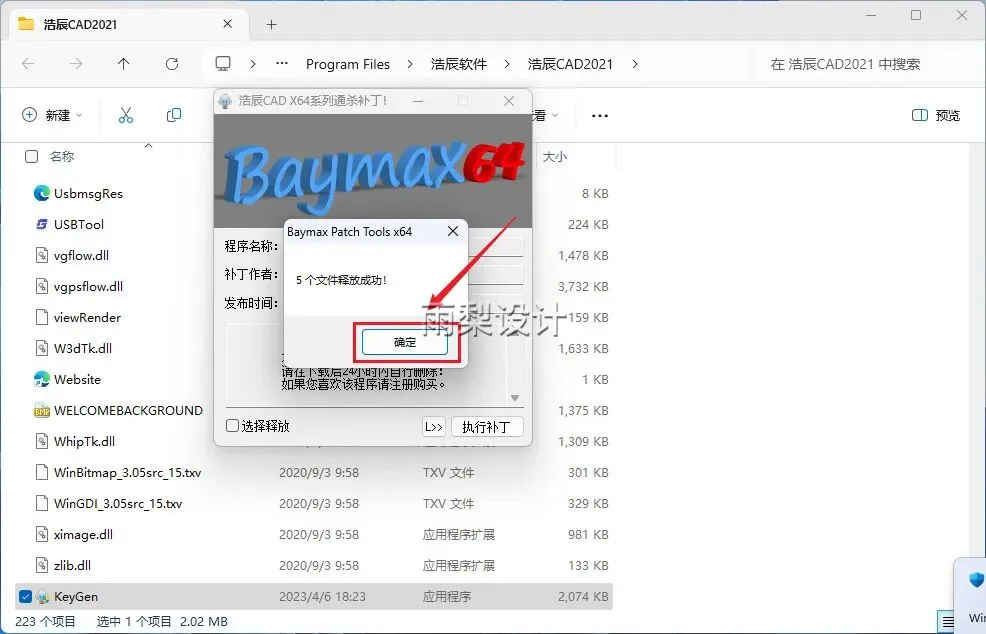Toggle the 预览 preview pane
This screenshot has height=634, width=986.
coord(936,115)
